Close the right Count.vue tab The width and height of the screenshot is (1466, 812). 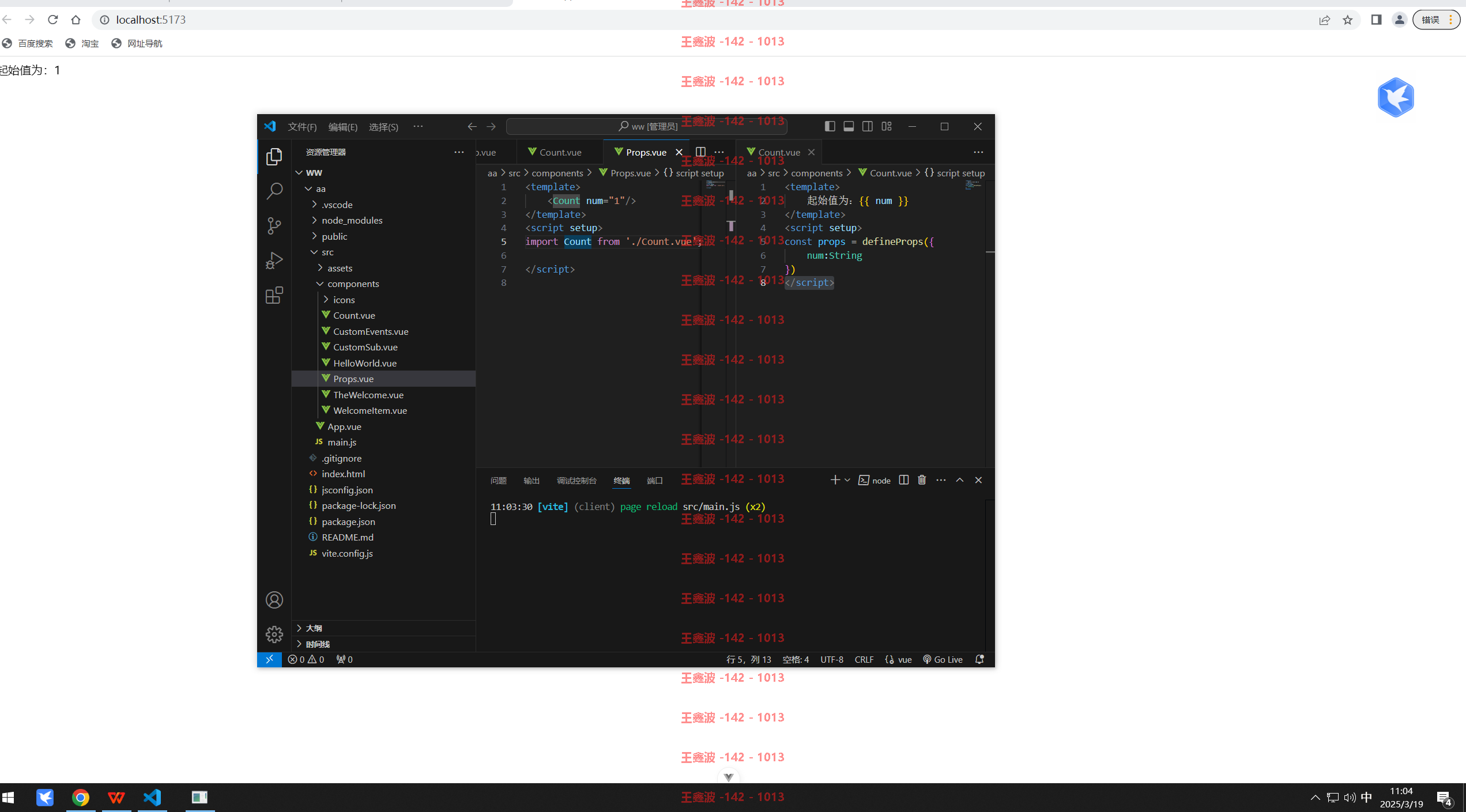[811, 152]
